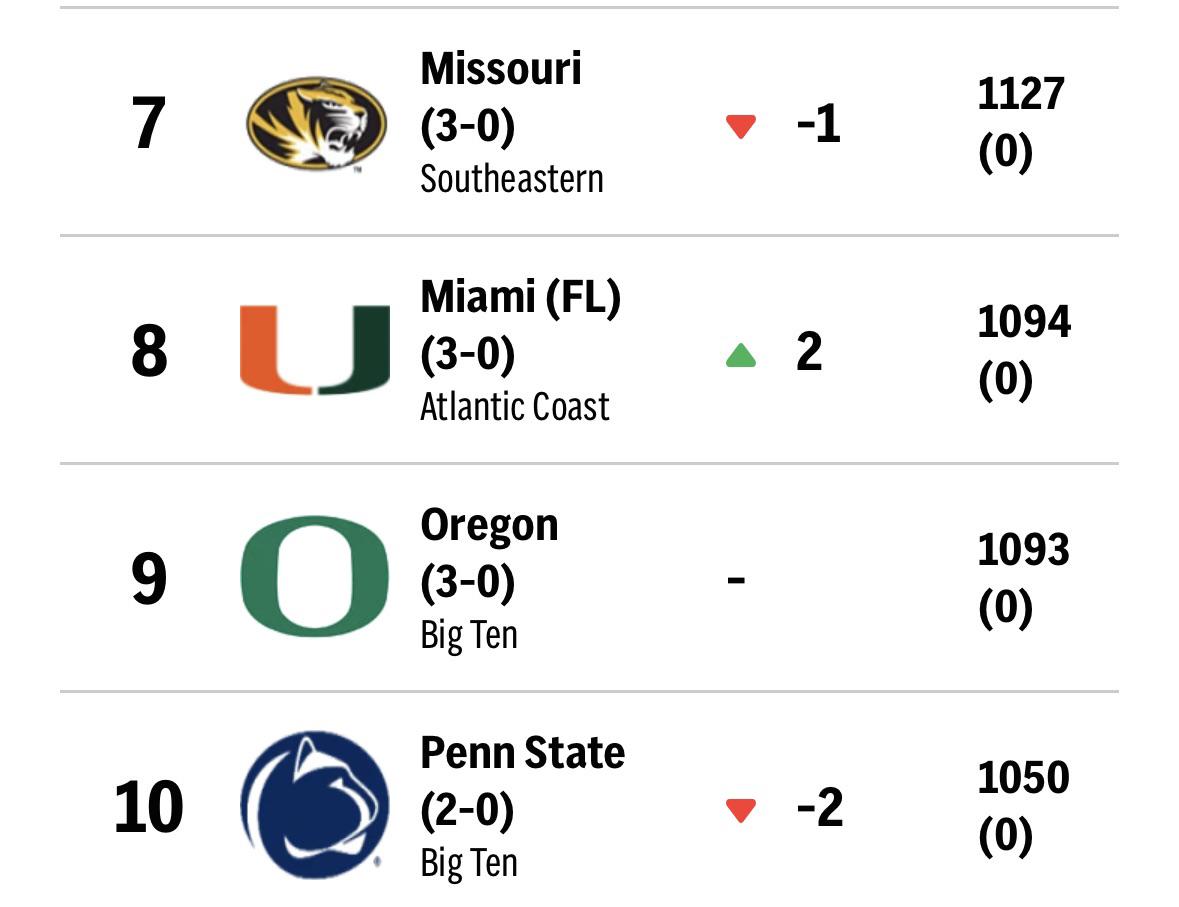Click Oregon's unchanged rank dash
The width and height of the screenshot is (1179, 907).
[736, 580]
